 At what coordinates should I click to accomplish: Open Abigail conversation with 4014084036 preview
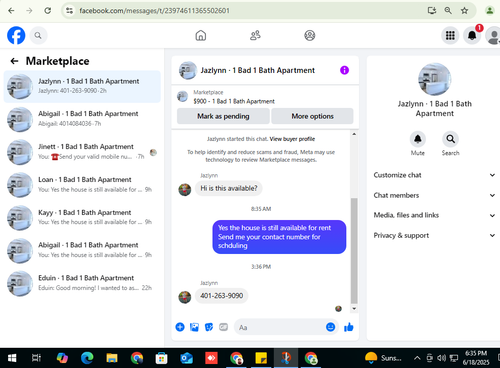pos(82,119)
